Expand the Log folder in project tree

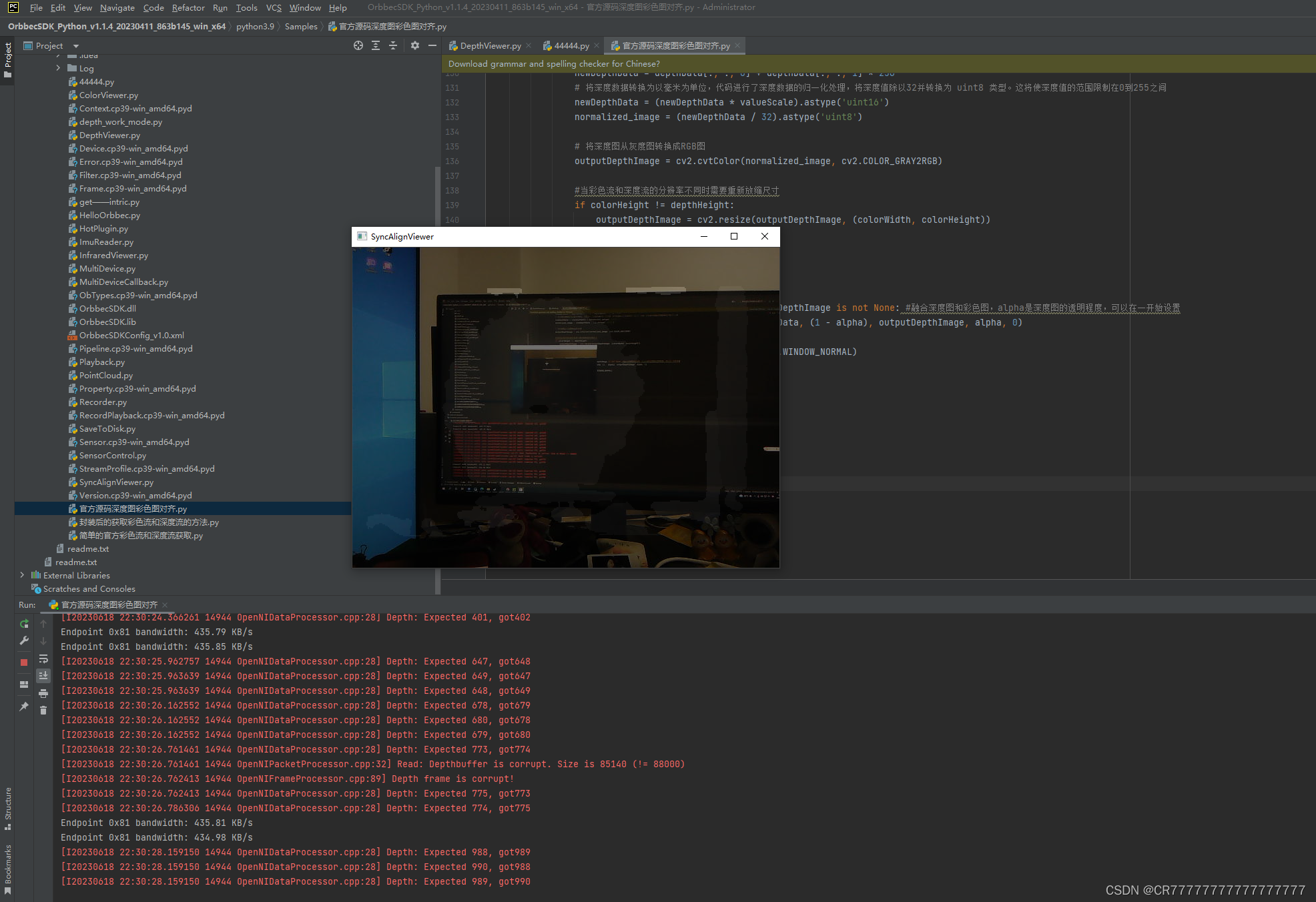(58, 68)
